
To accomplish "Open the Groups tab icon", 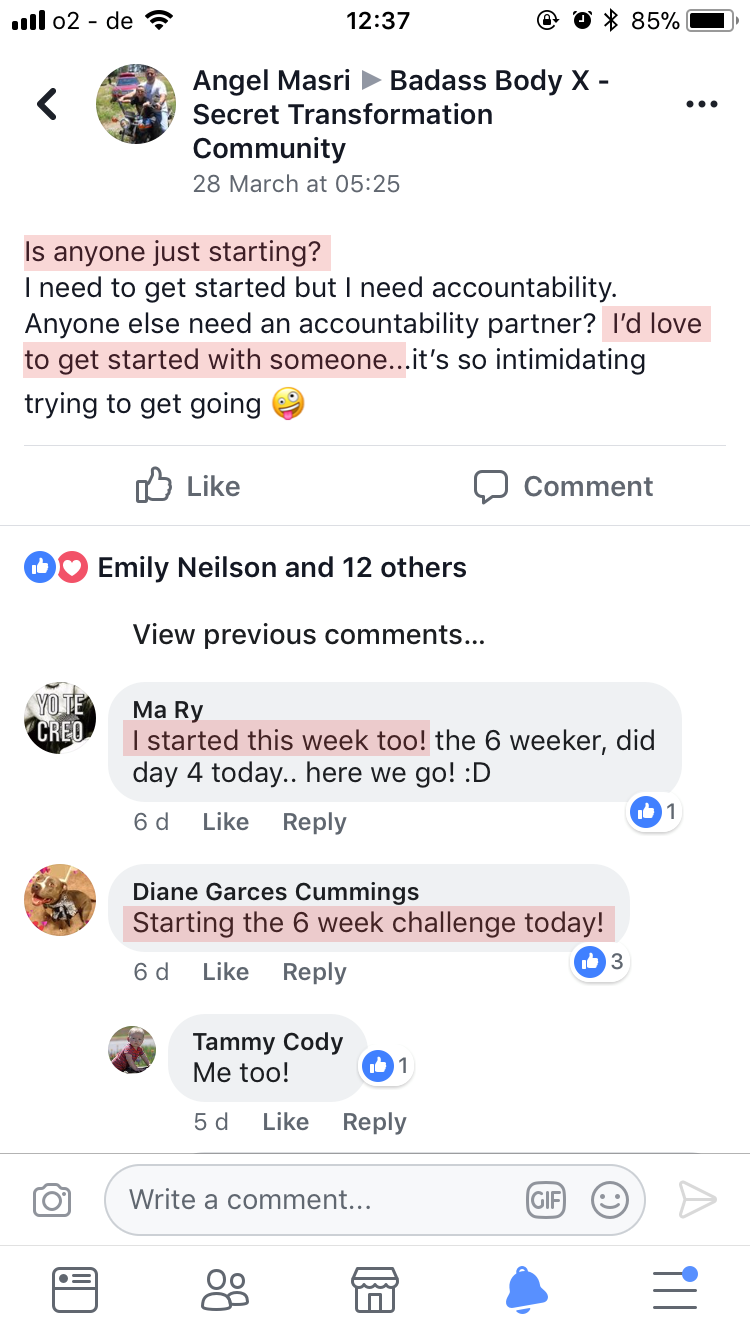I will 224,1289.
